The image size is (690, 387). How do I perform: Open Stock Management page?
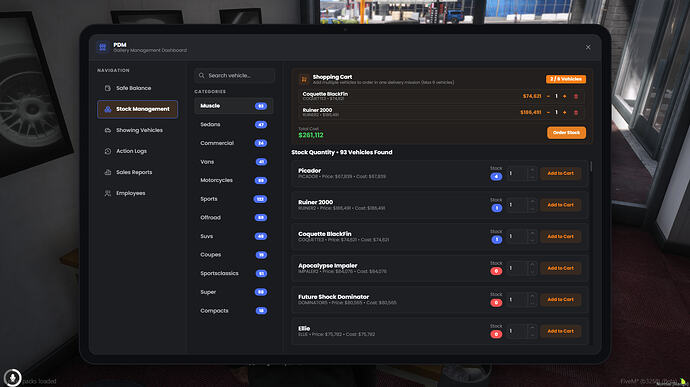click(x=137, y=109)
